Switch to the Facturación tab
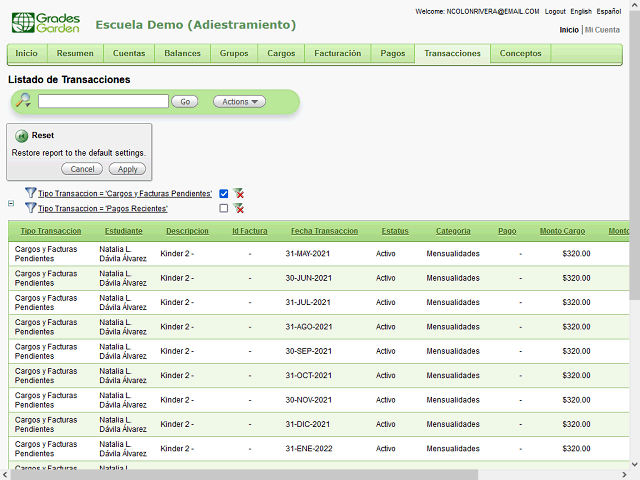The width and height of the screenshot is (640, 480). (337, 53)
